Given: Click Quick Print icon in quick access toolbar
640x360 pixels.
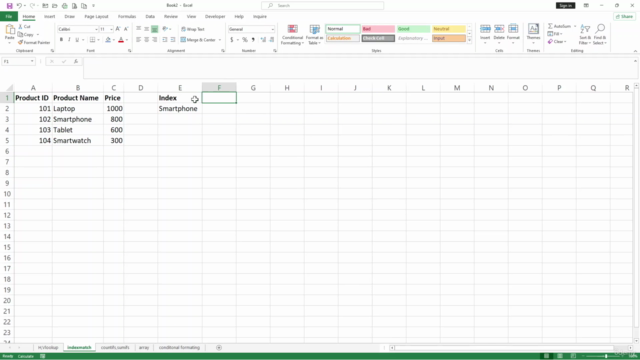Looking at the screenshot, I should [64, 6].
